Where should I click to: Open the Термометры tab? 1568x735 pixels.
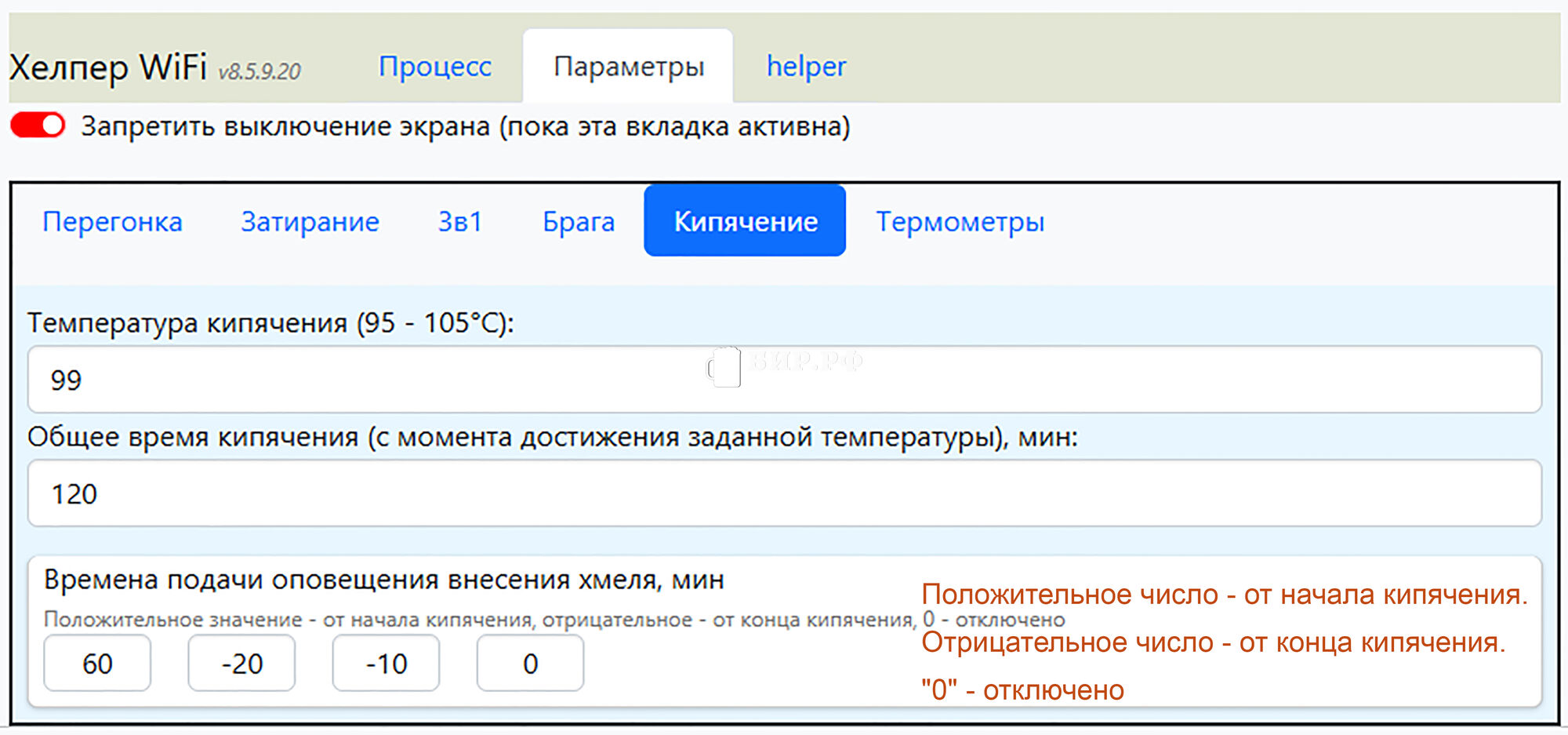click(960, 222)
